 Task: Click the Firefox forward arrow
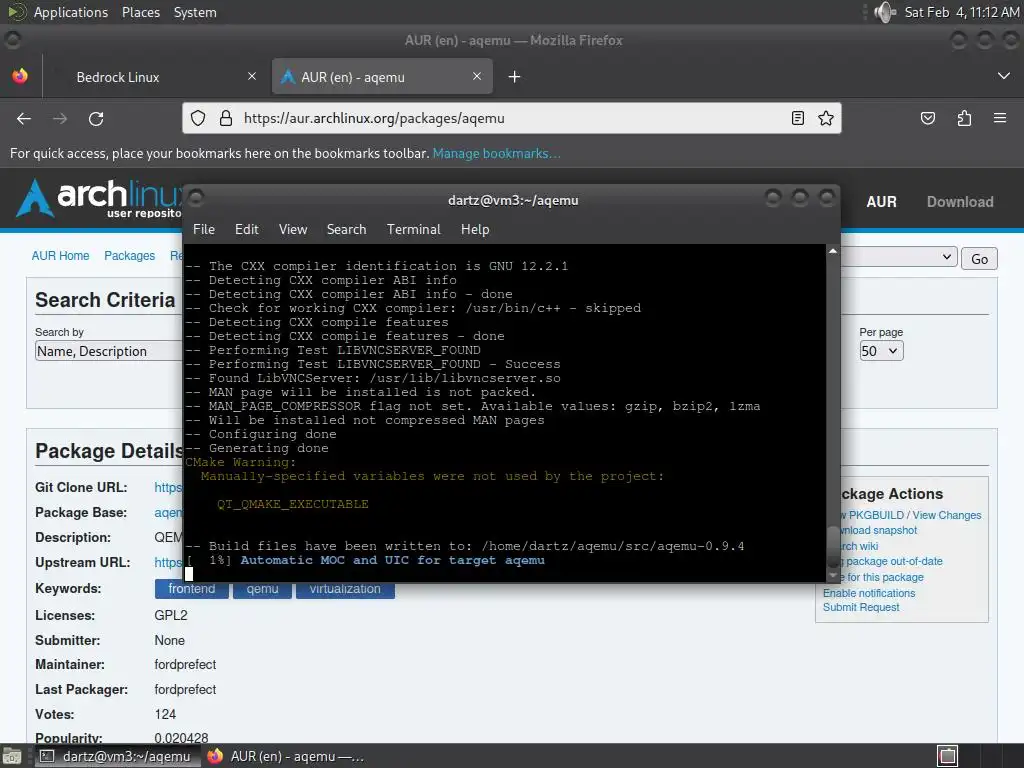pos(60,119)
